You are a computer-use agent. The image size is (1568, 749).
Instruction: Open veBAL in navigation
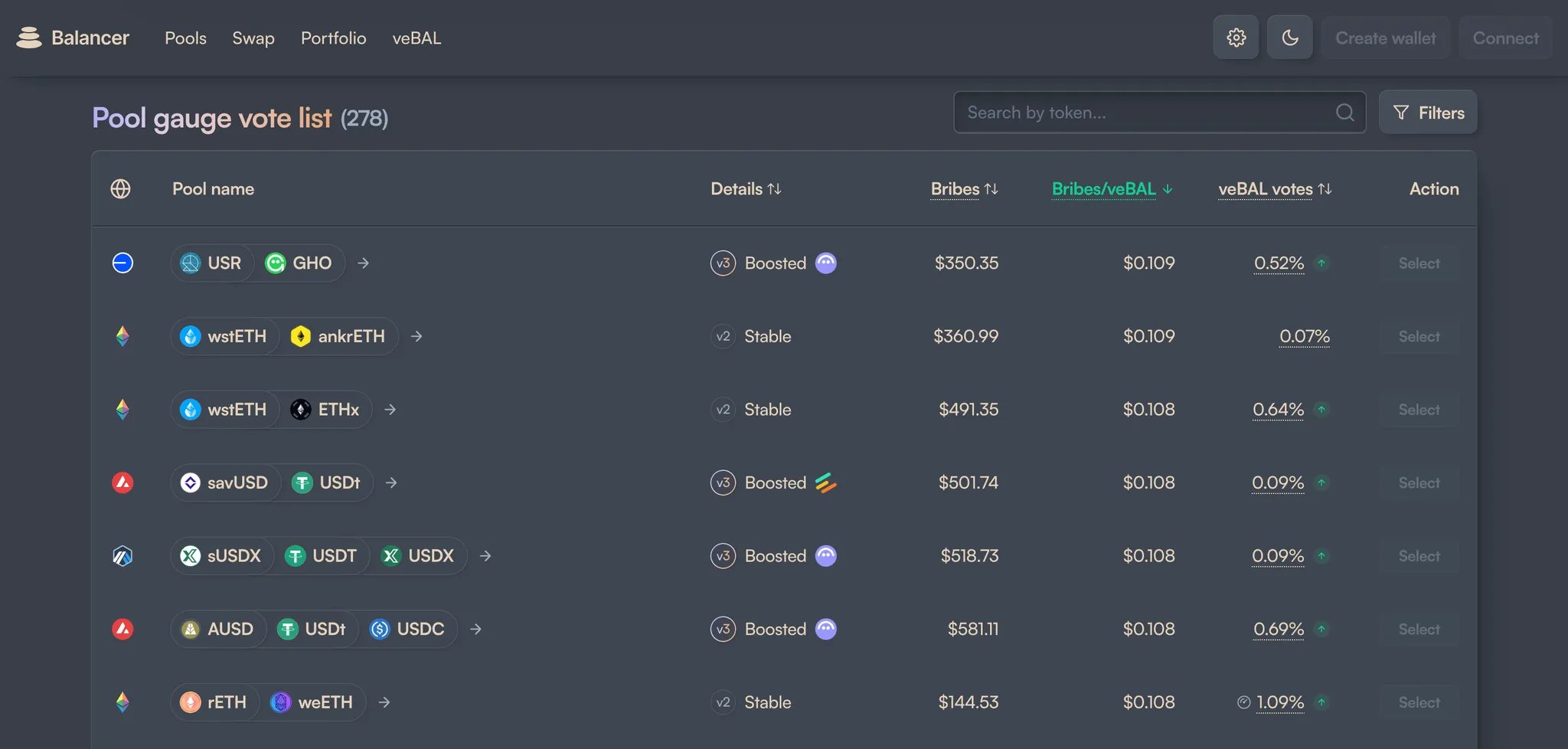[416, 38]
